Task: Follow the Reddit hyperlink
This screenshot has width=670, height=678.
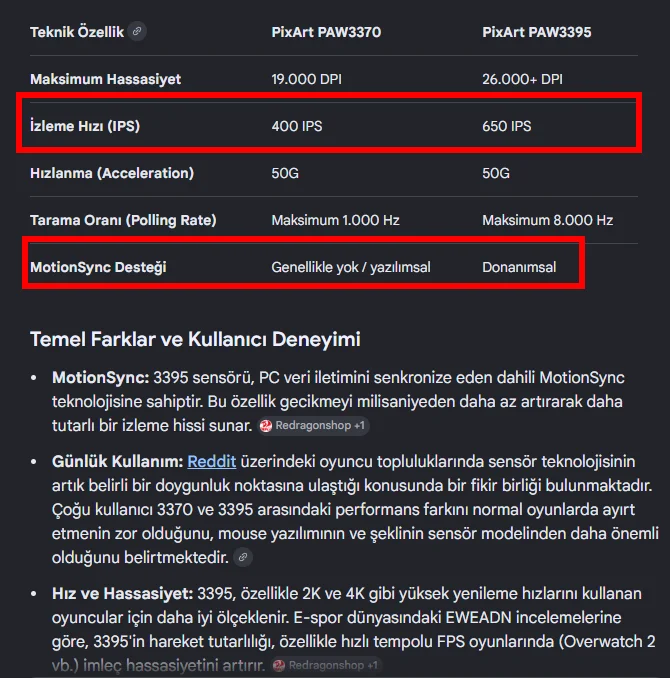Action: [x=212, y=461]
